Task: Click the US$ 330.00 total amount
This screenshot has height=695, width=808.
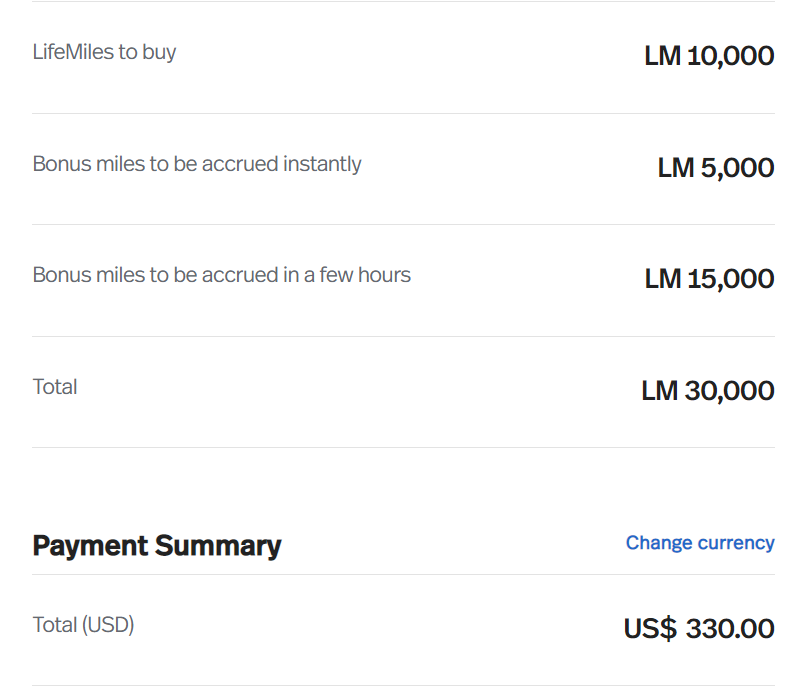Action: click(699, 629)
